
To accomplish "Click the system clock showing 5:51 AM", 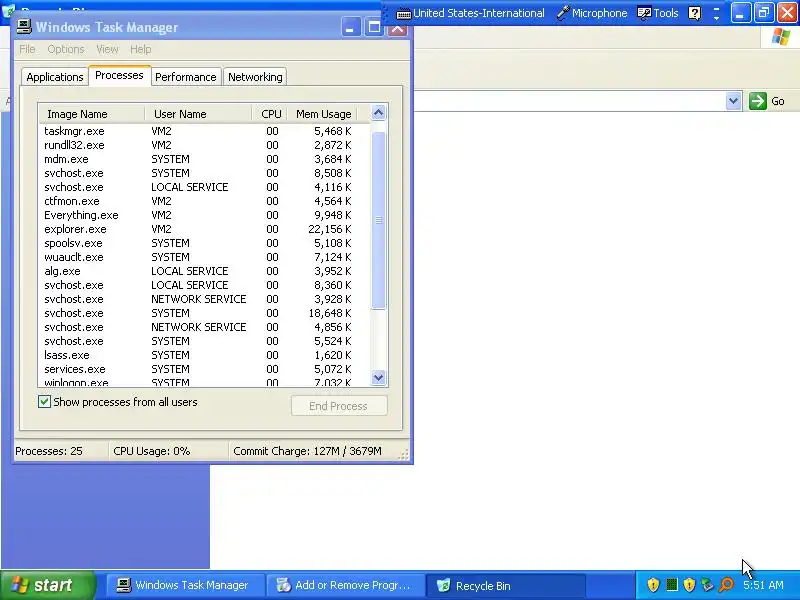I will (x=763, y=585).
